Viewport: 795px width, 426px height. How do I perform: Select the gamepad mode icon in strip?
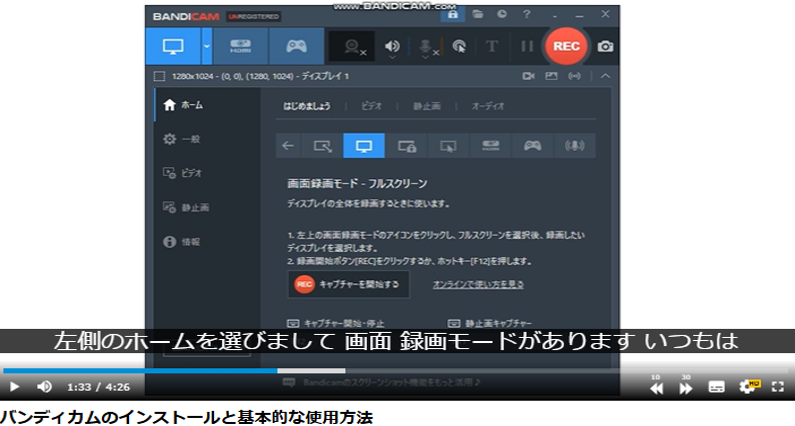(532, 146)
